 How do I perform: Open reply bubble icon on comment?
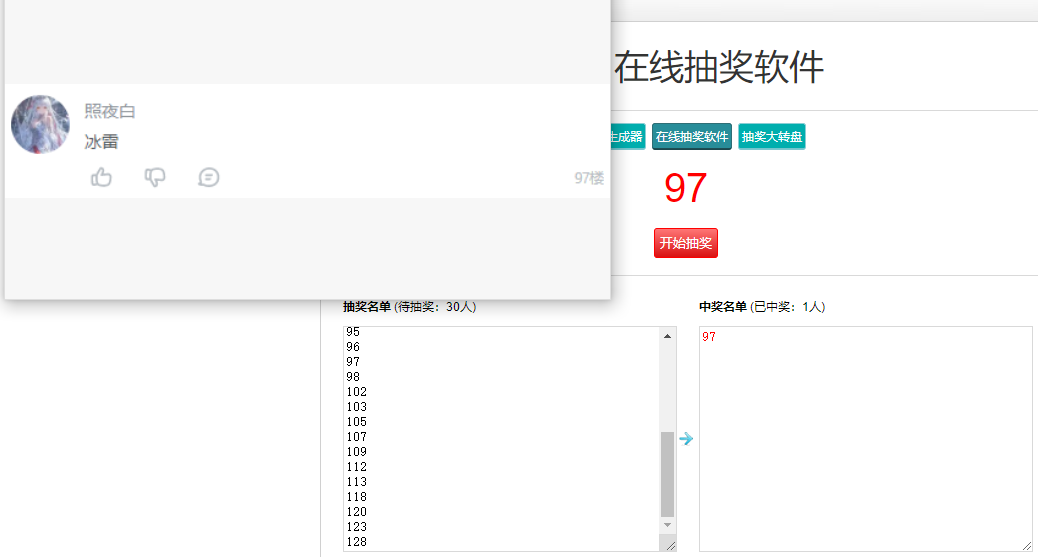click(x=209, y=177)
